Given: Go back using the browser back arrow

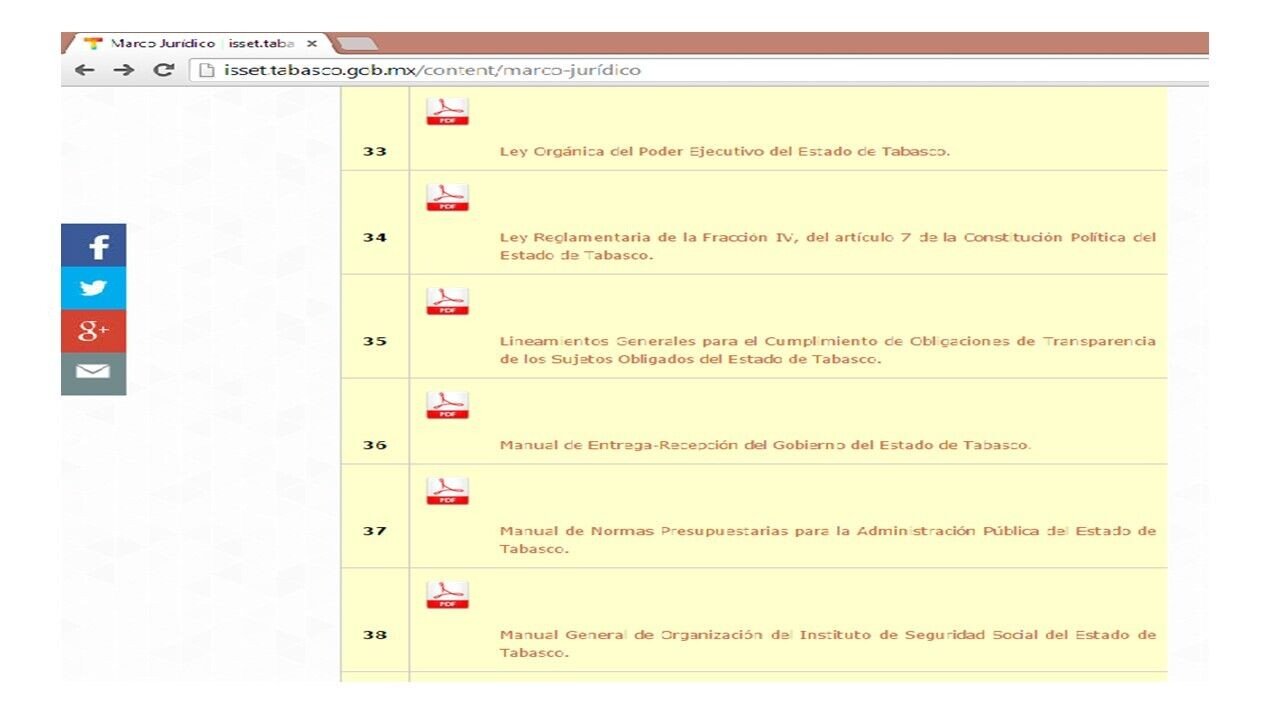Looking at the screenshot, I should 85,70.
